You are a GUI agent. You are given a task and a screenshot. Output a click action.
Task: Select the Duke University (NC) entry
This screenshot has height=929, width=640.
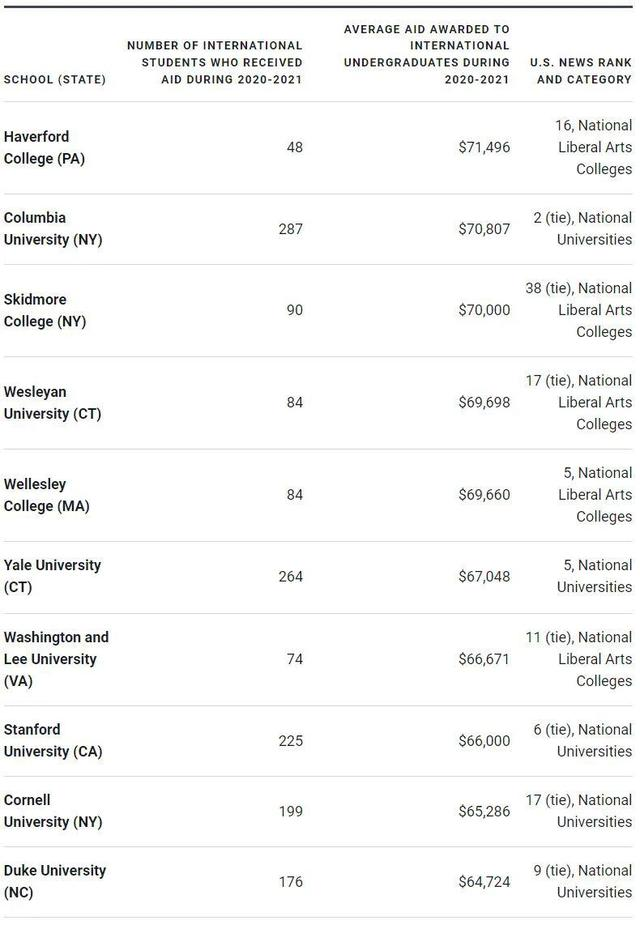click(54, 881)
